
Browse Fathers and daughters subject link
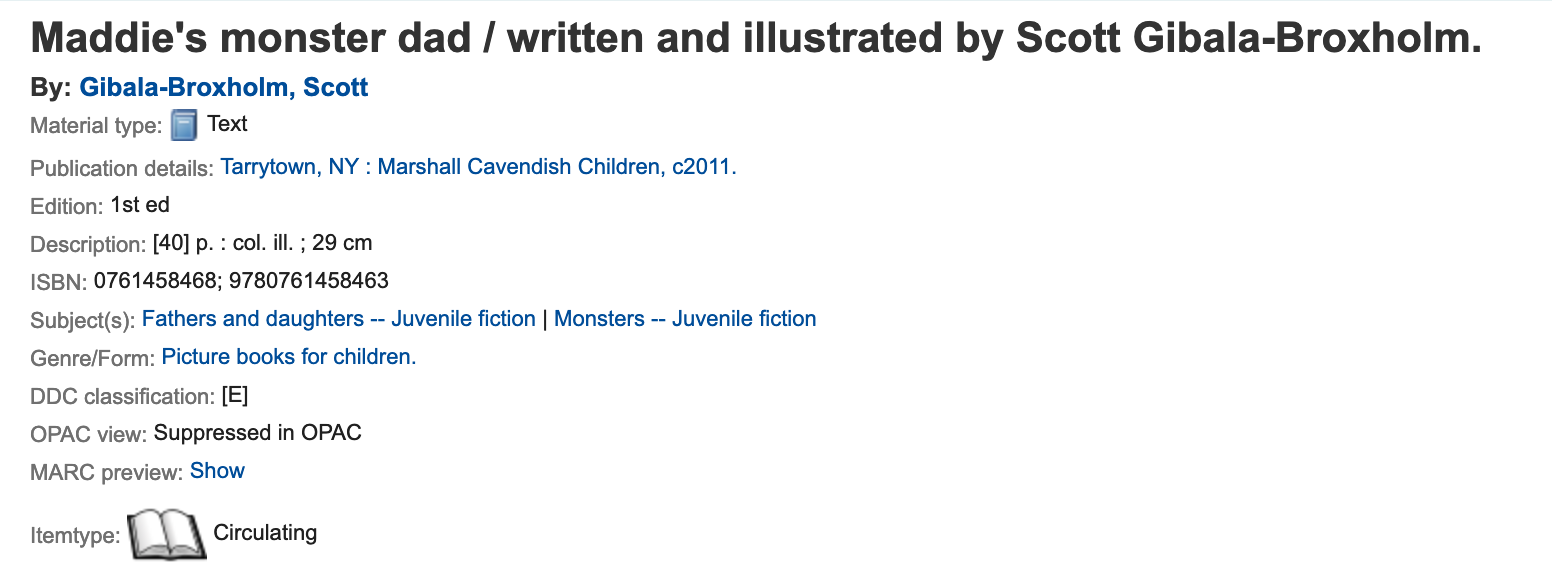coord(338,319)
